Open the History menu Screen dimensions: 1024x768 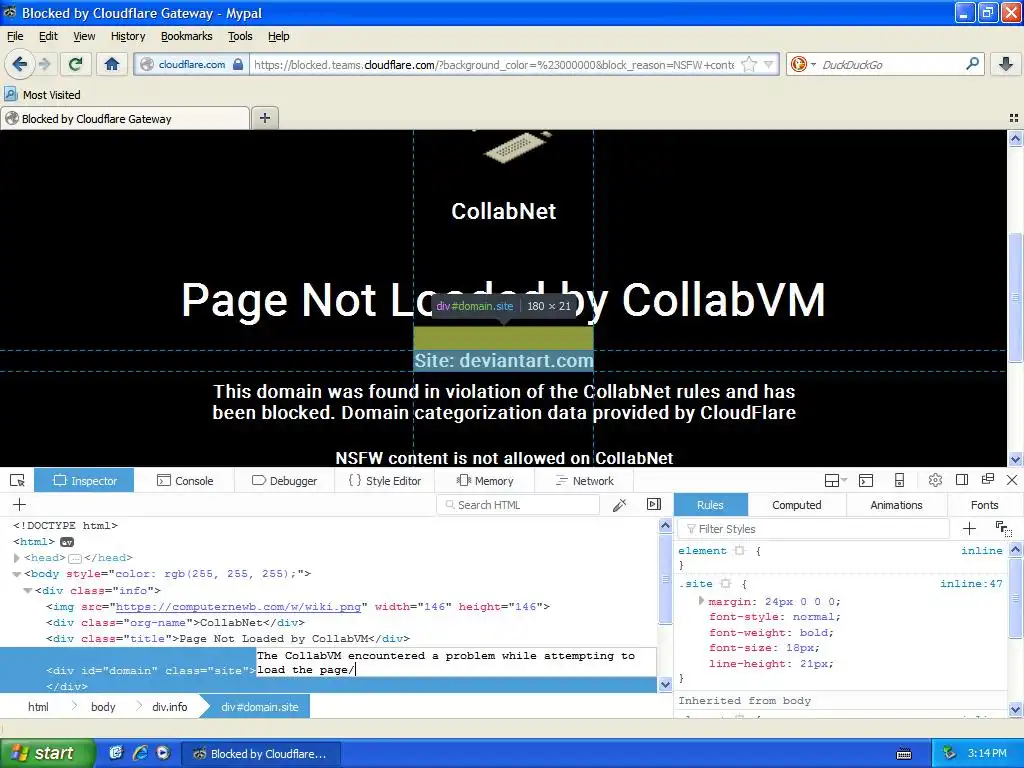coord(128,36)
